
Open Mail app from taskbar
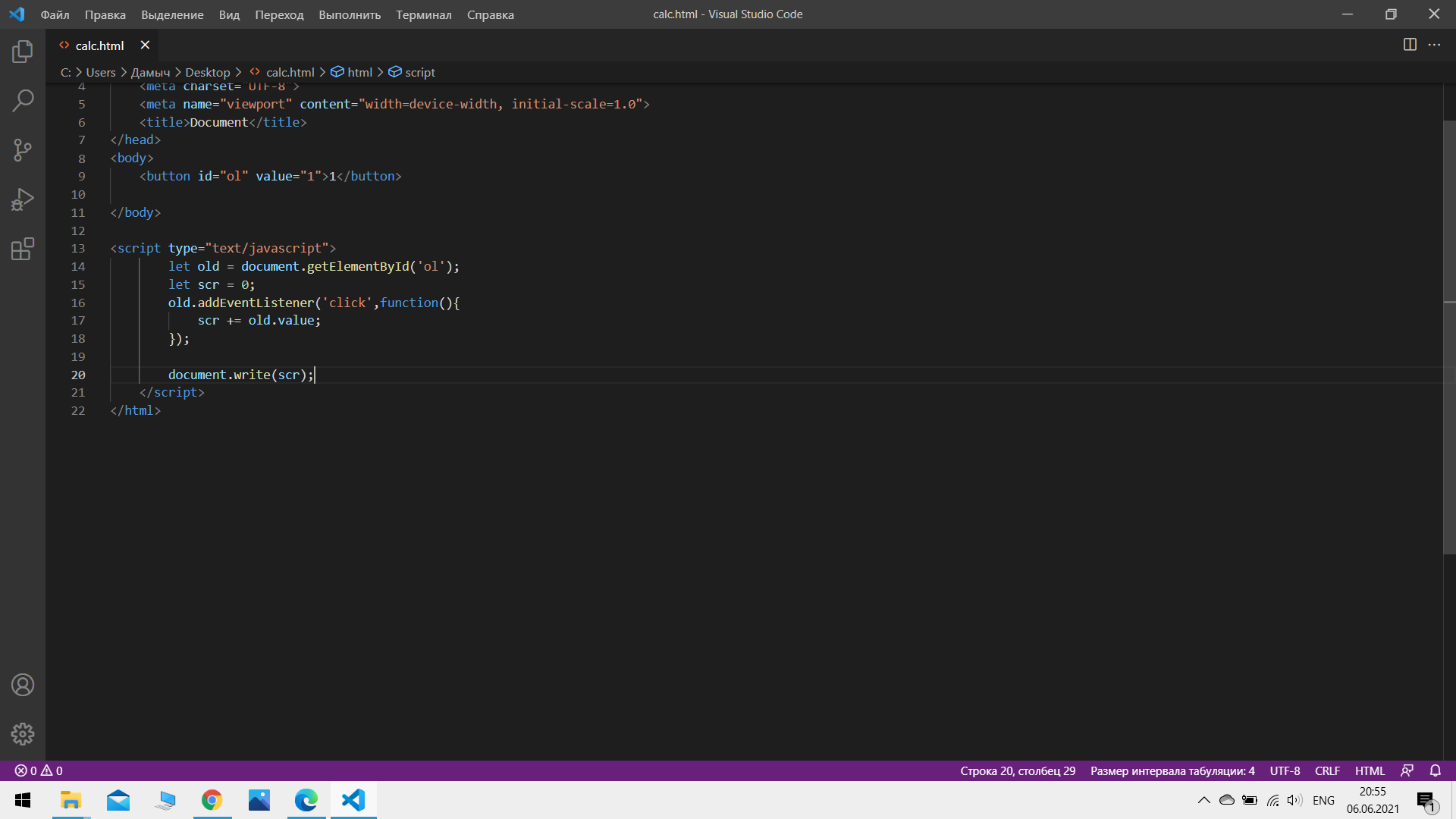pyautogui.click(x=118, y=800)
